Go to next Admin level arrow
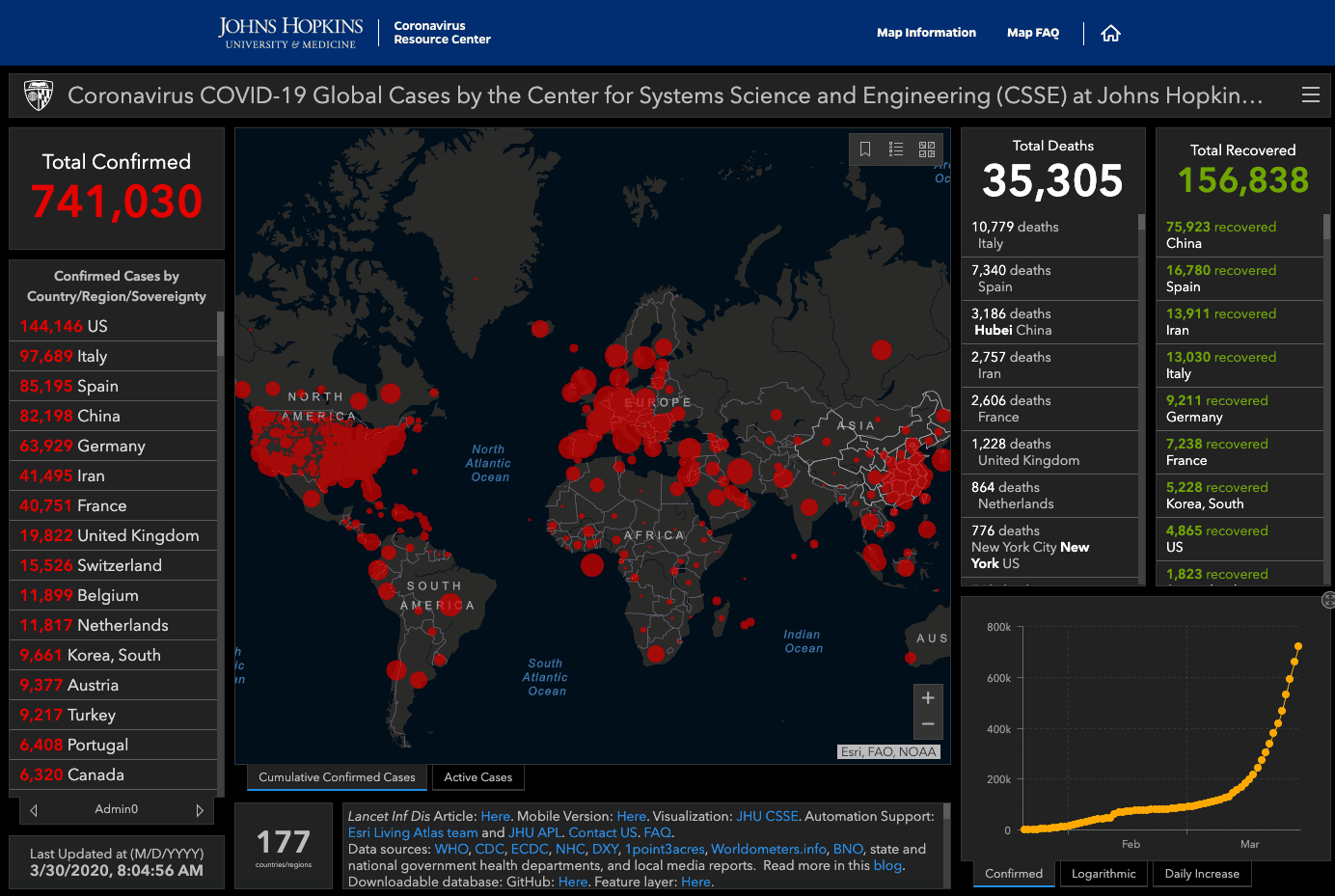Image resolution: width=1335 pixels, height=896 pixels. coord(200,810)
